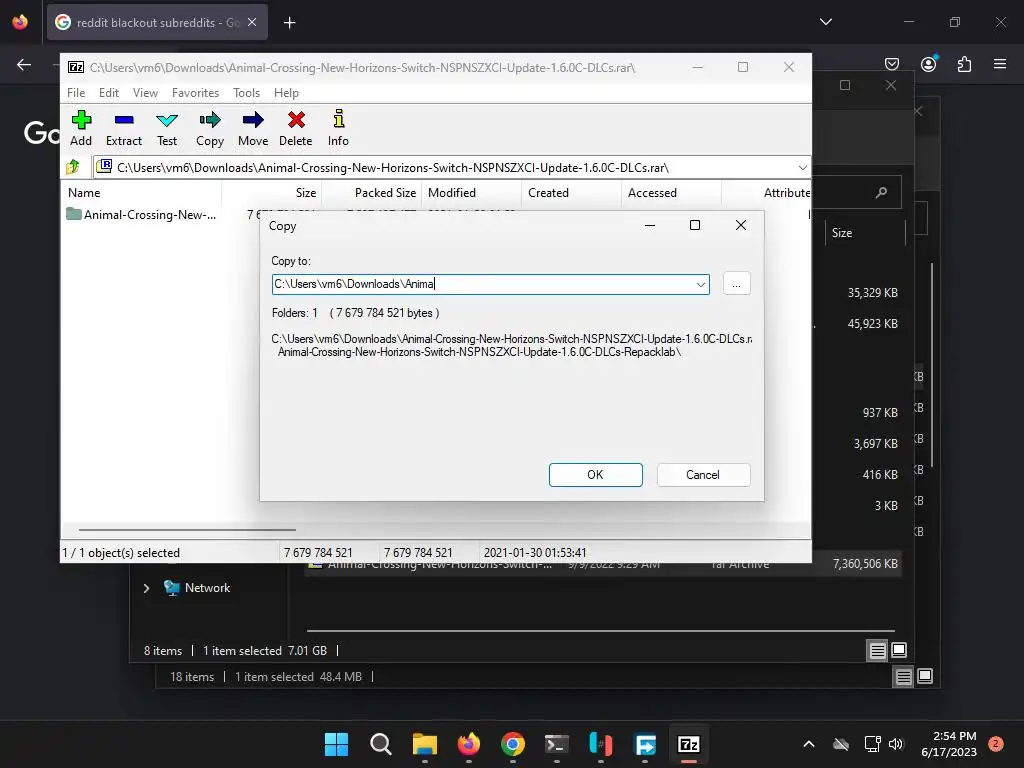The height and width of the screenshot is (768, 1024).
Task: Click the Info toolbar icon
Action: 338,128
